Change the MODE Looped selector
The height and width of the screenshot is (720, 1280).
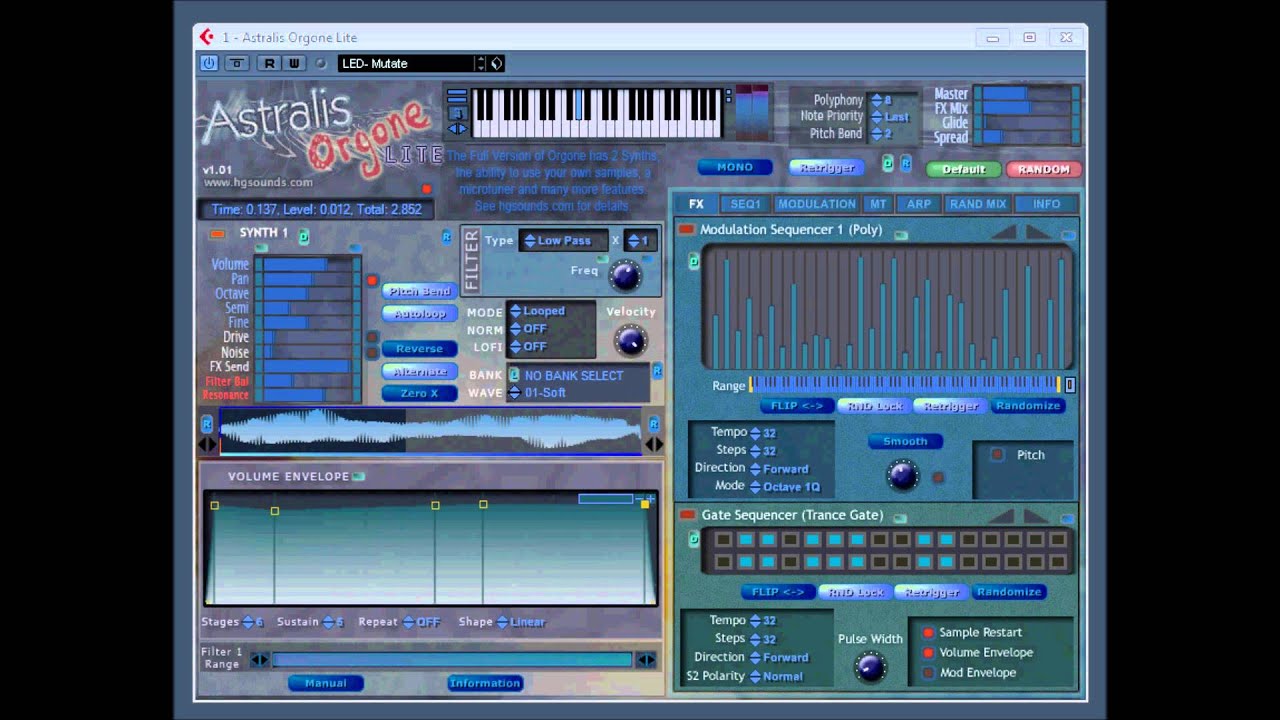[538, 311]
